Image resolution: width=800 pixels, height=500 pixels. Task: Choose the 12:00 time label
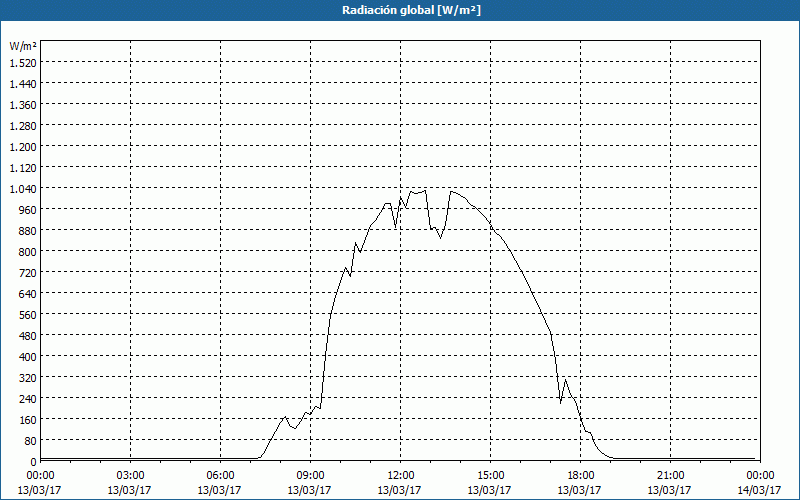tap(399, 476)
